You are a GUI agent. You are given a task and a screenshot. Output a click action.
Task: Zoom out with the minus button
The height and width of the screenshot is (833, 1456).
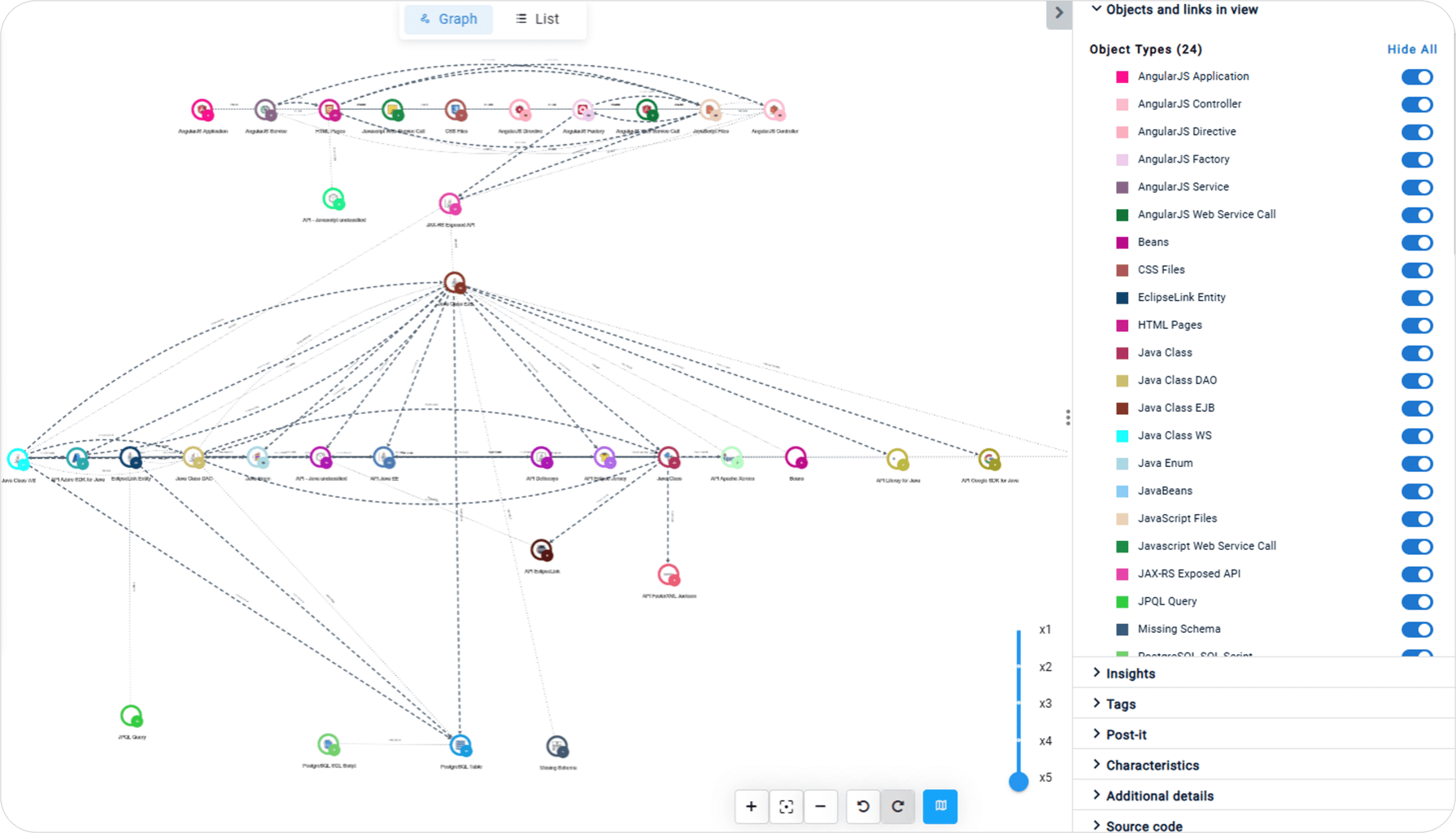pos(820,806)
